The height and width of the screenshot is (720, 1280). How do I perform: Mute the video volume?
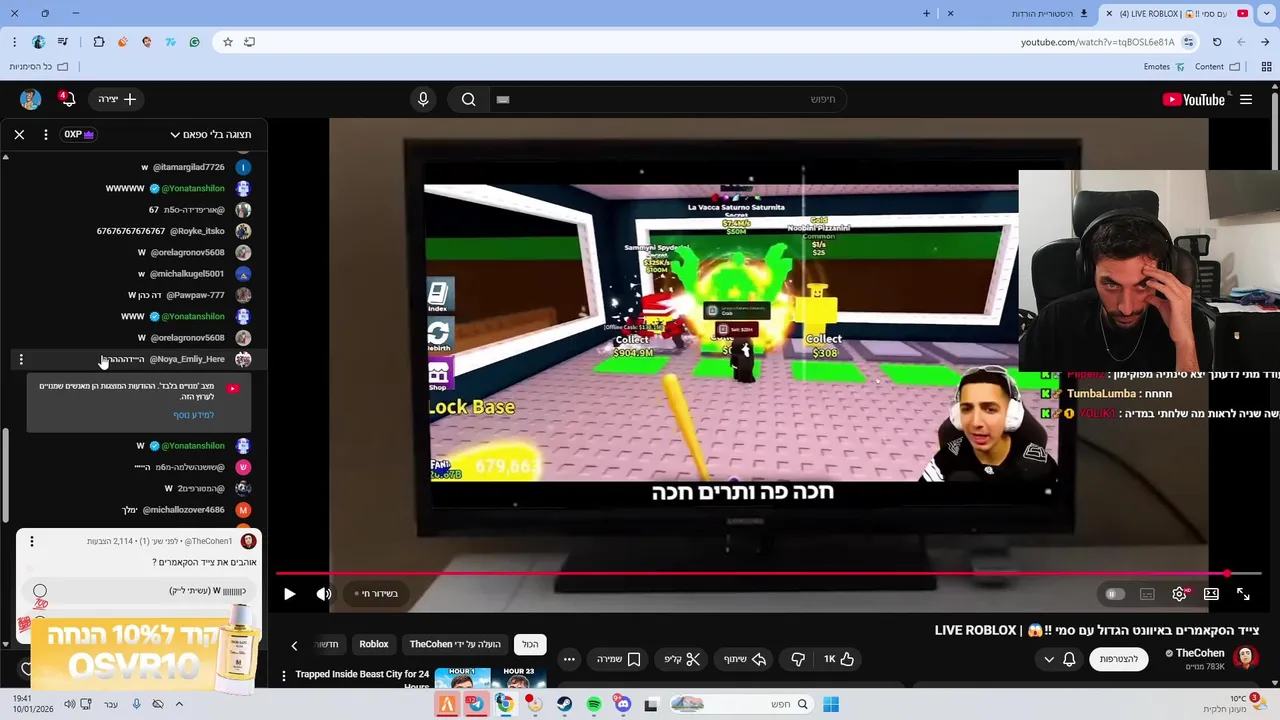(324, 594)
